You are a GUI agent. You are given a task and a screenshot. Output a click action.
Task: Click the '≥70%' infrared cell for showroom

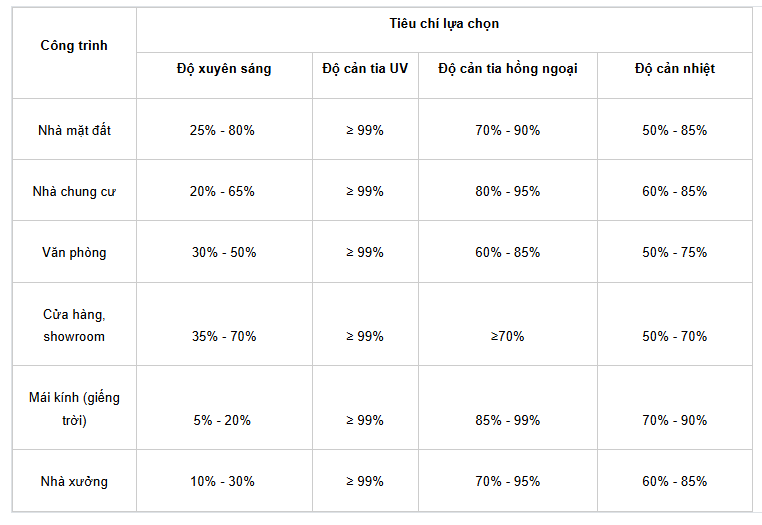coord(508,336)
